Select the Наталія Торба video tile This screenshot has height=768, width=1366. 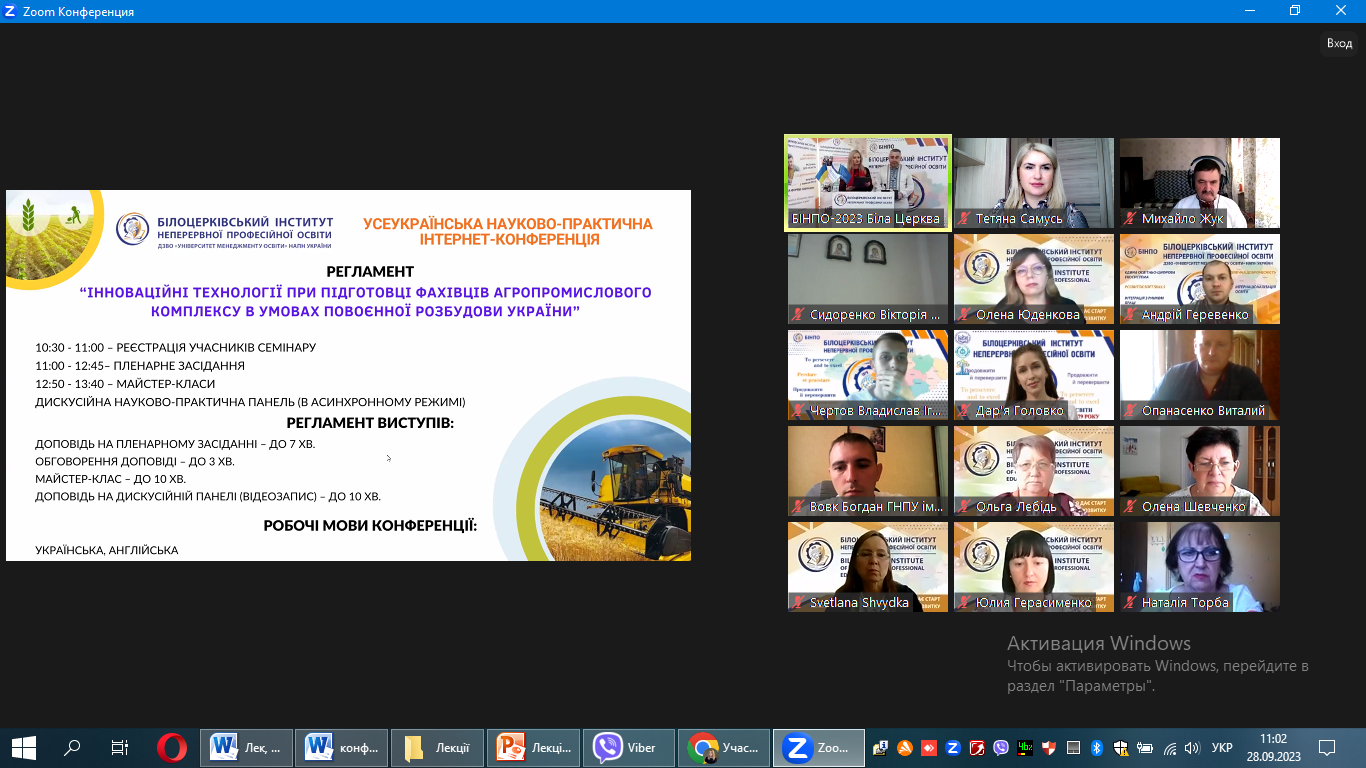(x=1199, y=566)
